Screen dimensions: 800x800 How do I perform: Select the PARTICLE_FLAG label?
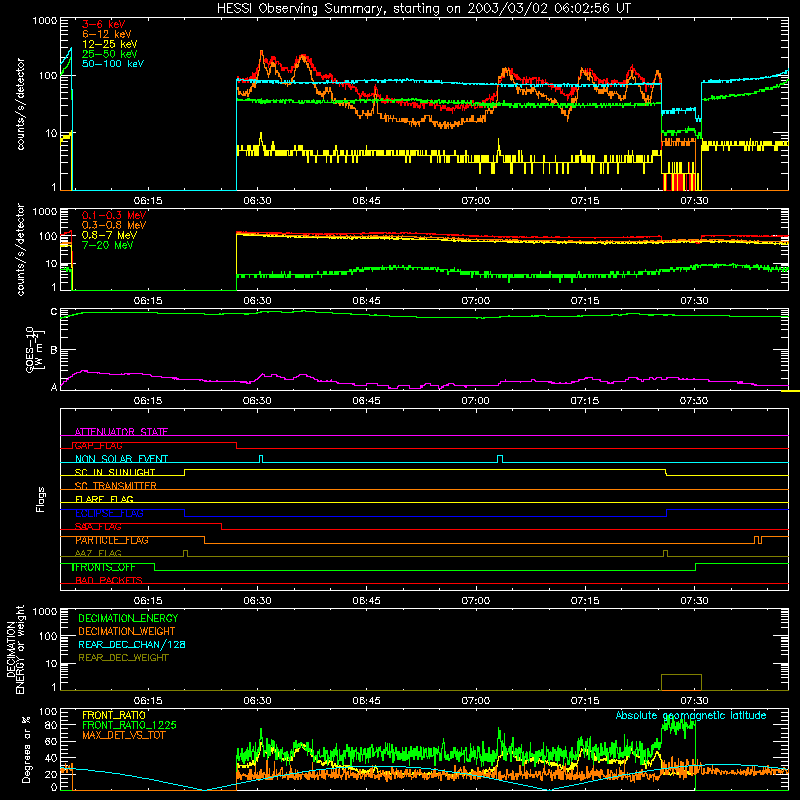(112, 540)
